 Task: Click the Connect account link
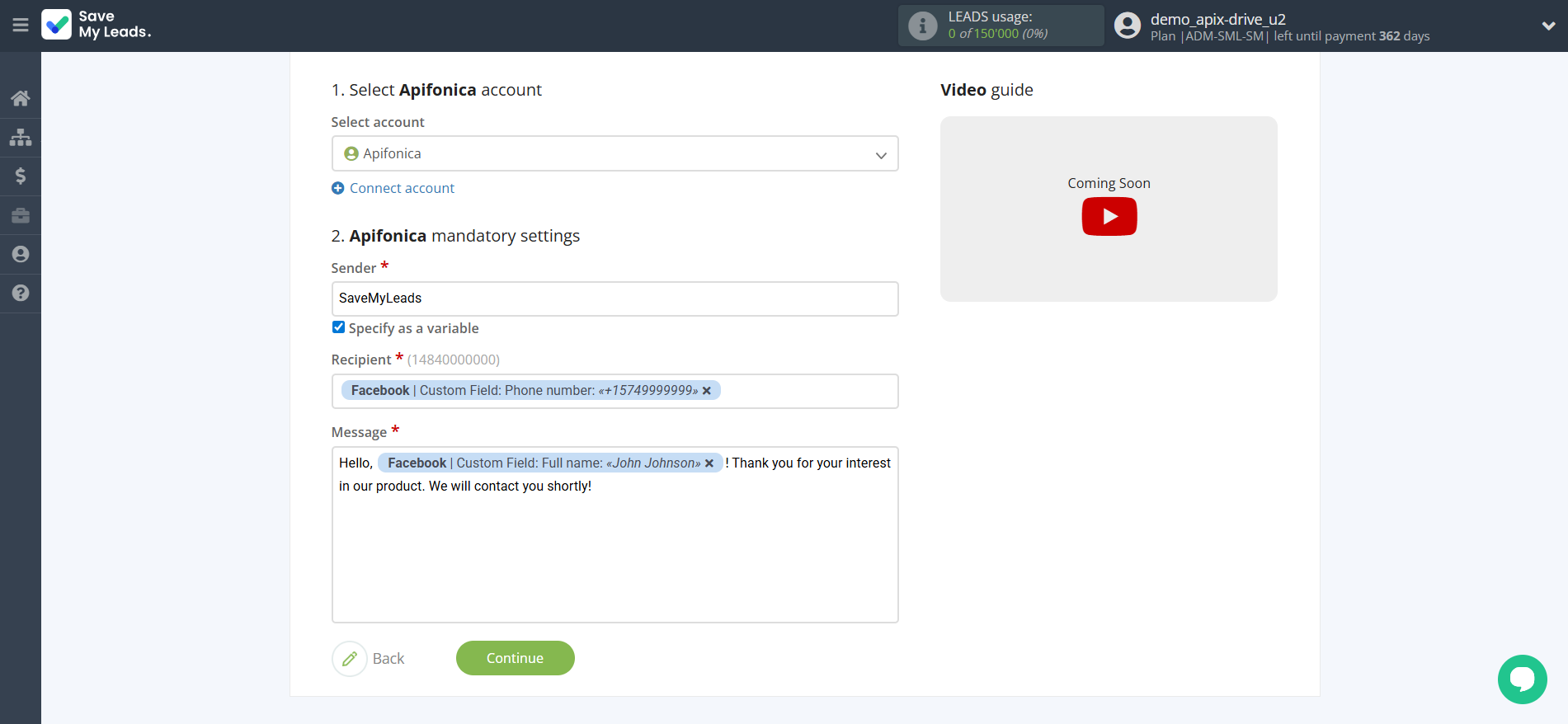pyautogui.click(x=402, y=188)
